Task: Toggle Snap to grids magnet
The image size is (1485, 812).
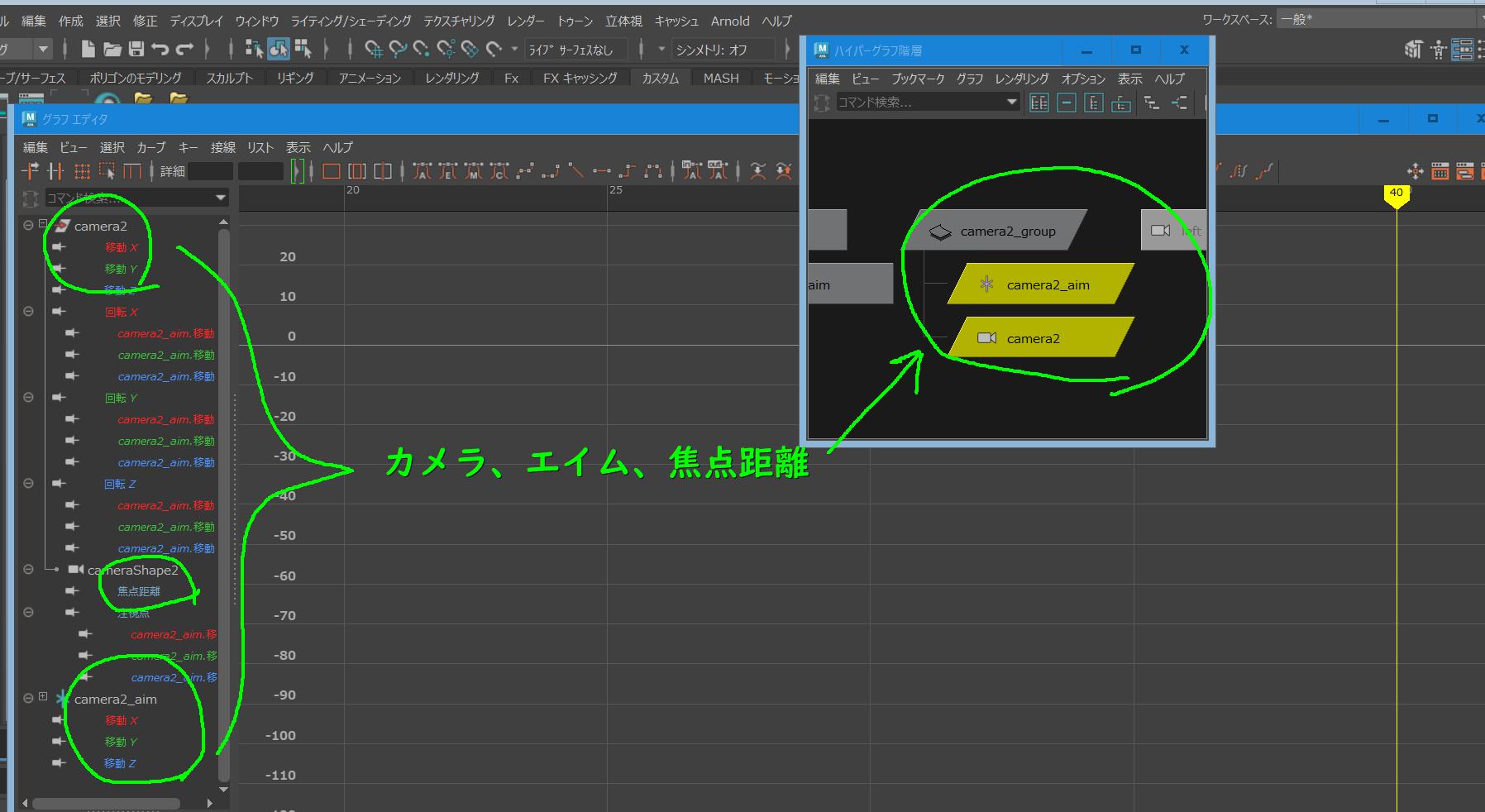Action: pyautogui.click(x=373, y=50)
